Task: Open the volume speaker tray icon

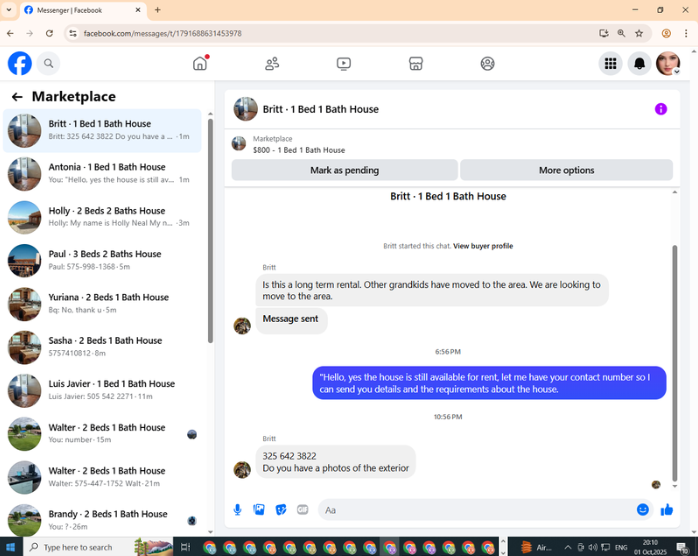Action: pos(593,548)
